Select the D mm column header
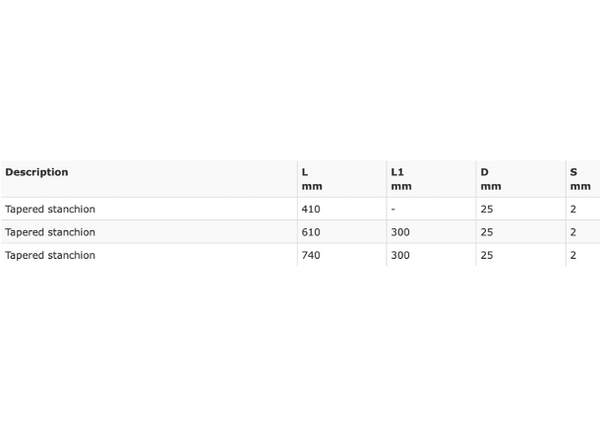The width and height of the screenshot is (600, 434). tap(491, 179)
